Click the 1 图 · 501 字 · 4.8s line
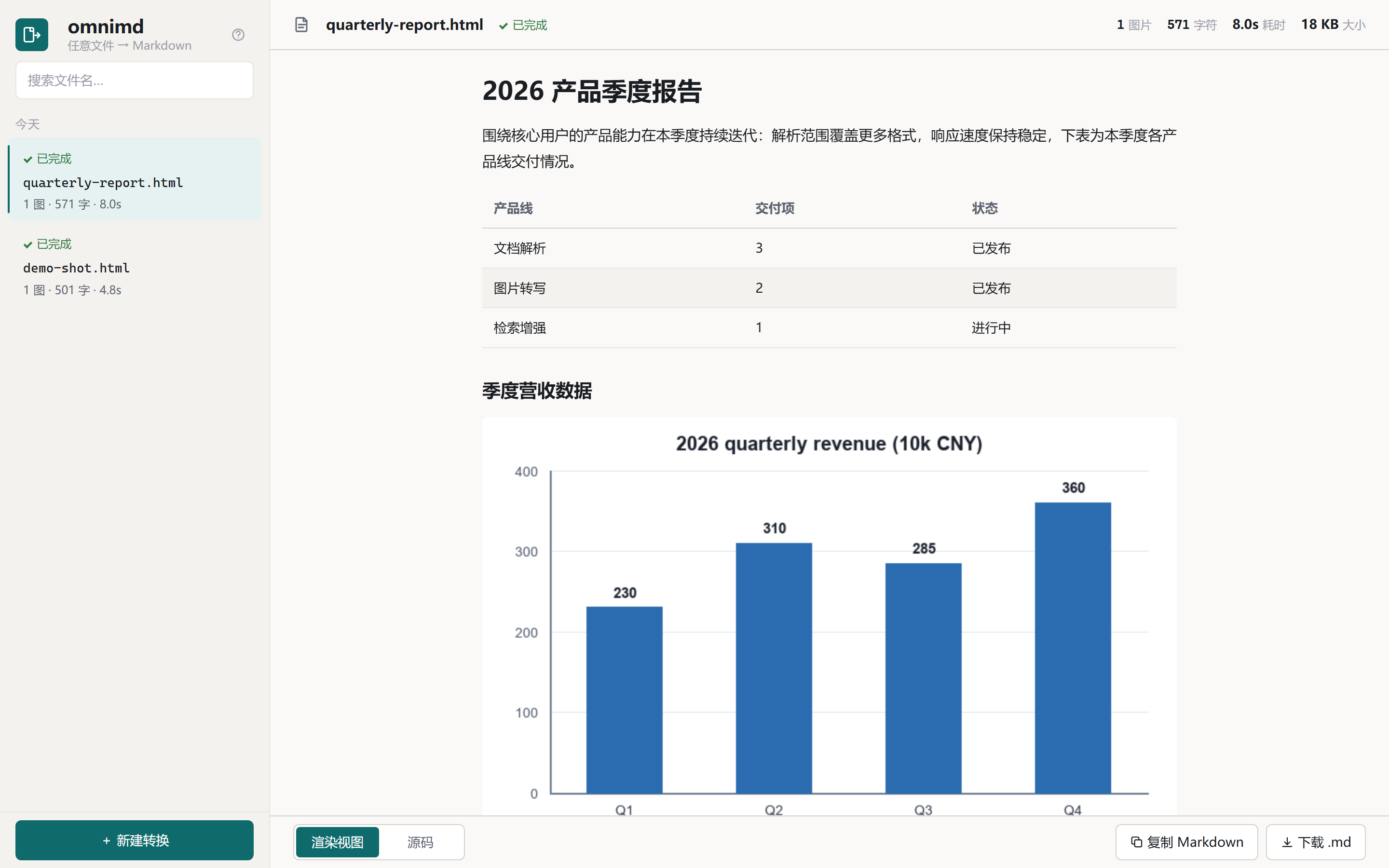The width and height of the screenshot is (1389, 868). (x=72, y=290)
